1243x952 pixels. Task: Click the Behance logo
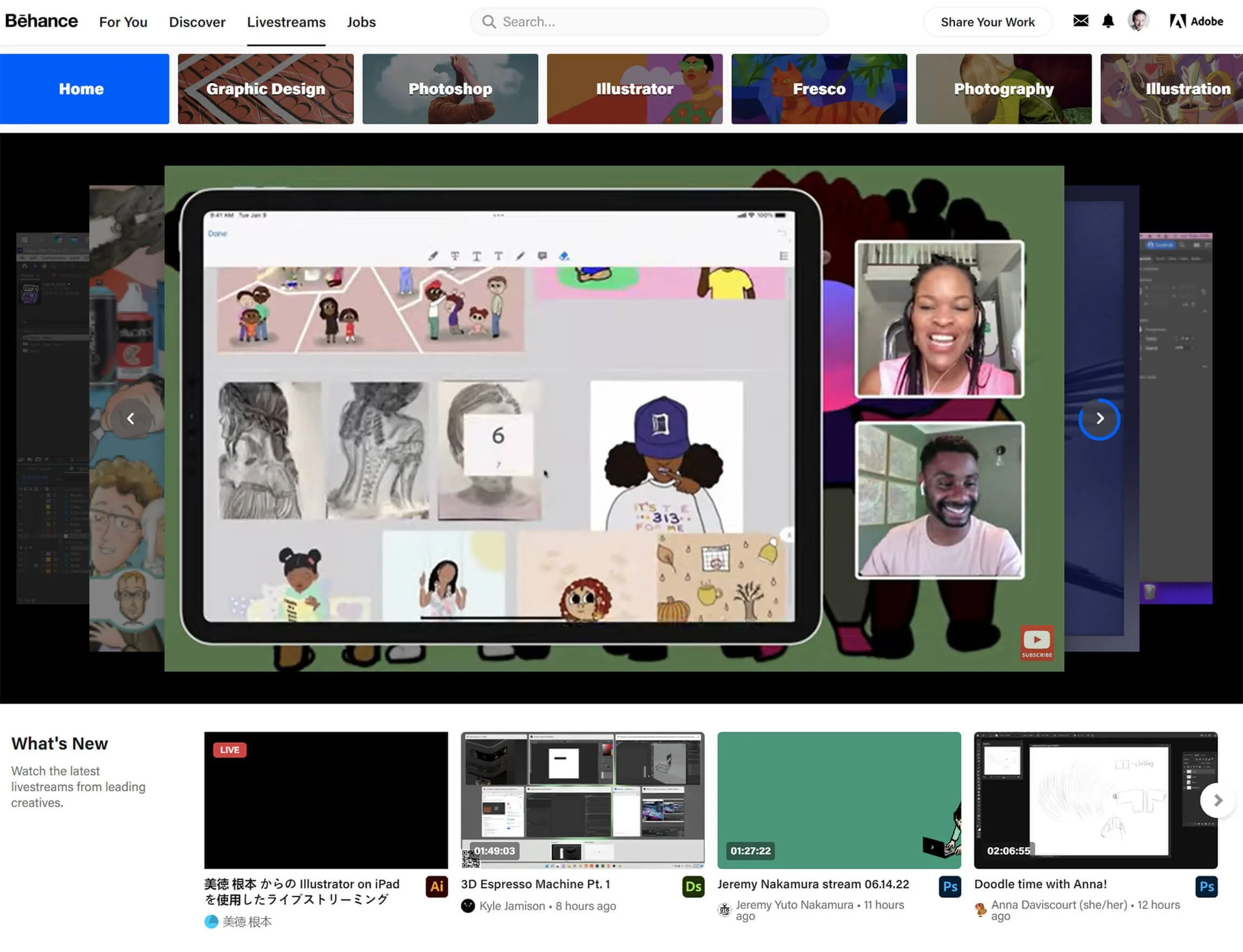[x=42, y=21]
